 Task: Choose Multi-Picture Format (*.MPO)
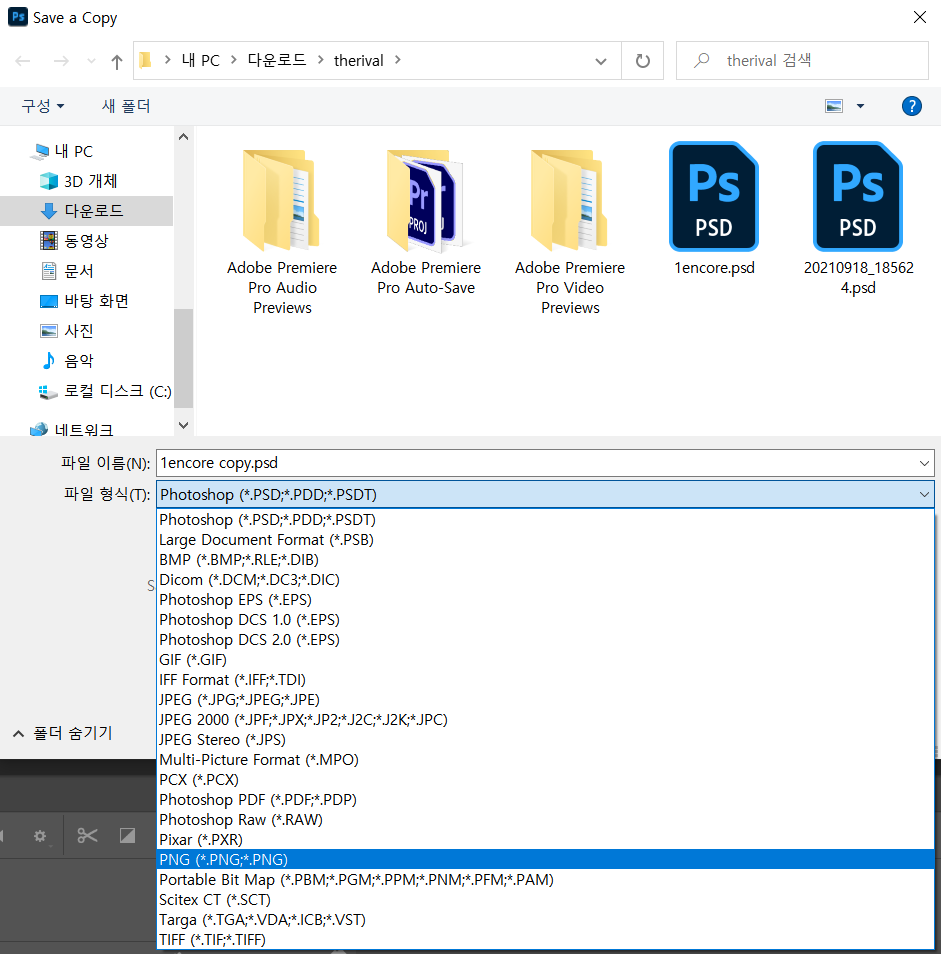click(x=546, y=760)
